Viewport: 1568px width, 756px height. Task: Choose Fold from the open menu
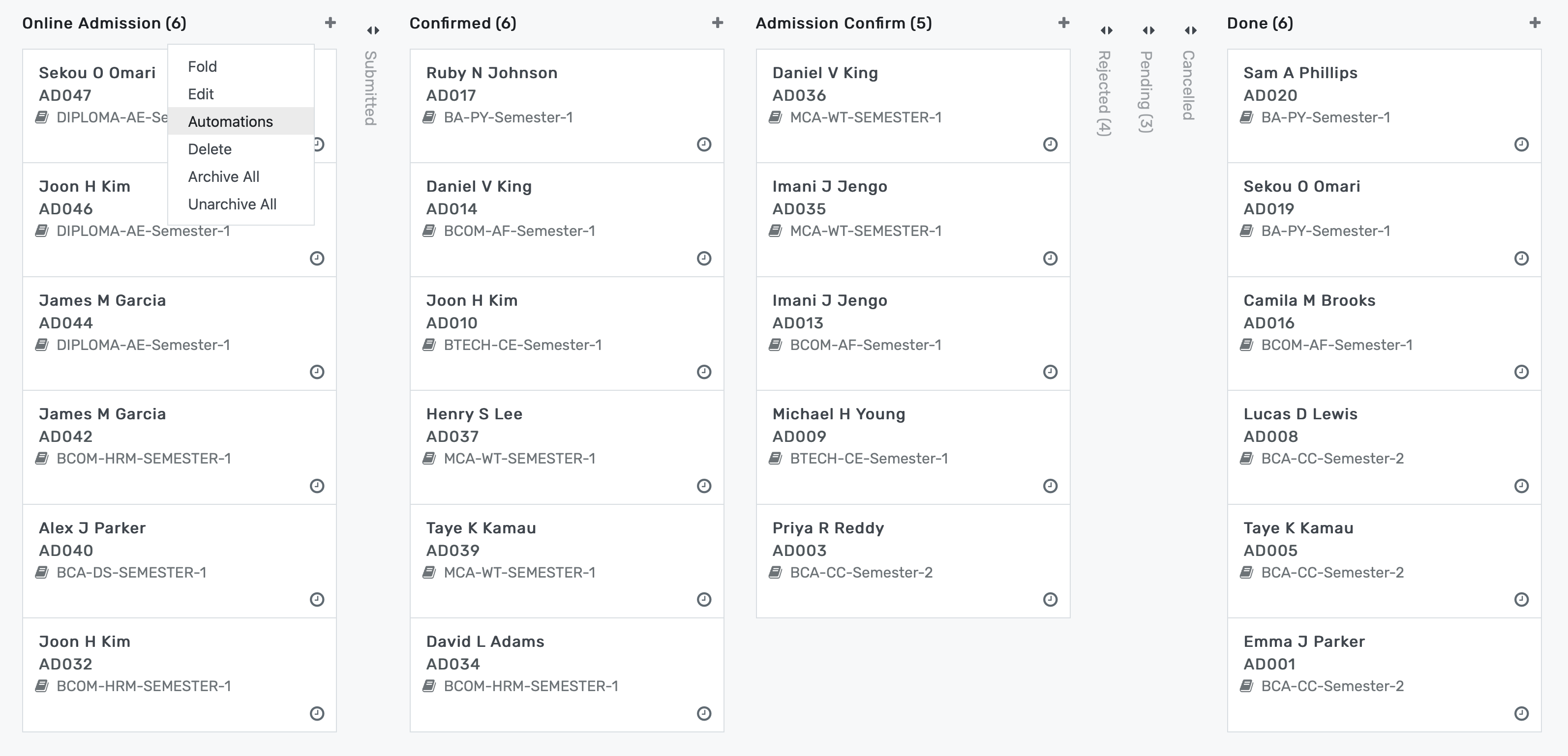click(203, 66)
